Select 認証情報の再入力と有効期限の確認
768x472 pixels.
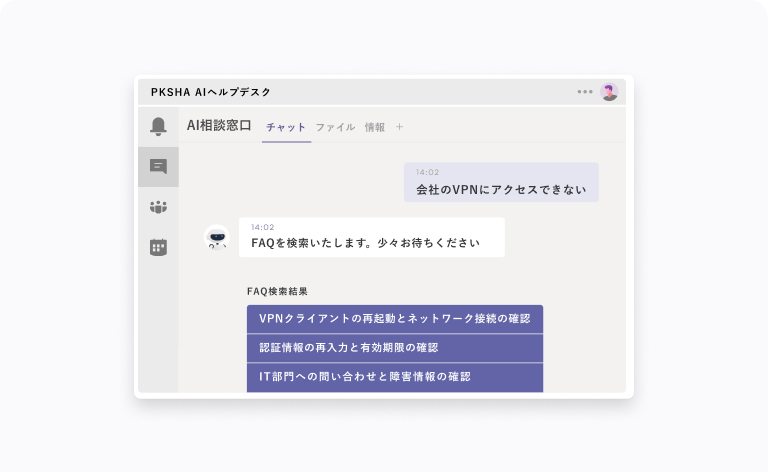(395, 348)
